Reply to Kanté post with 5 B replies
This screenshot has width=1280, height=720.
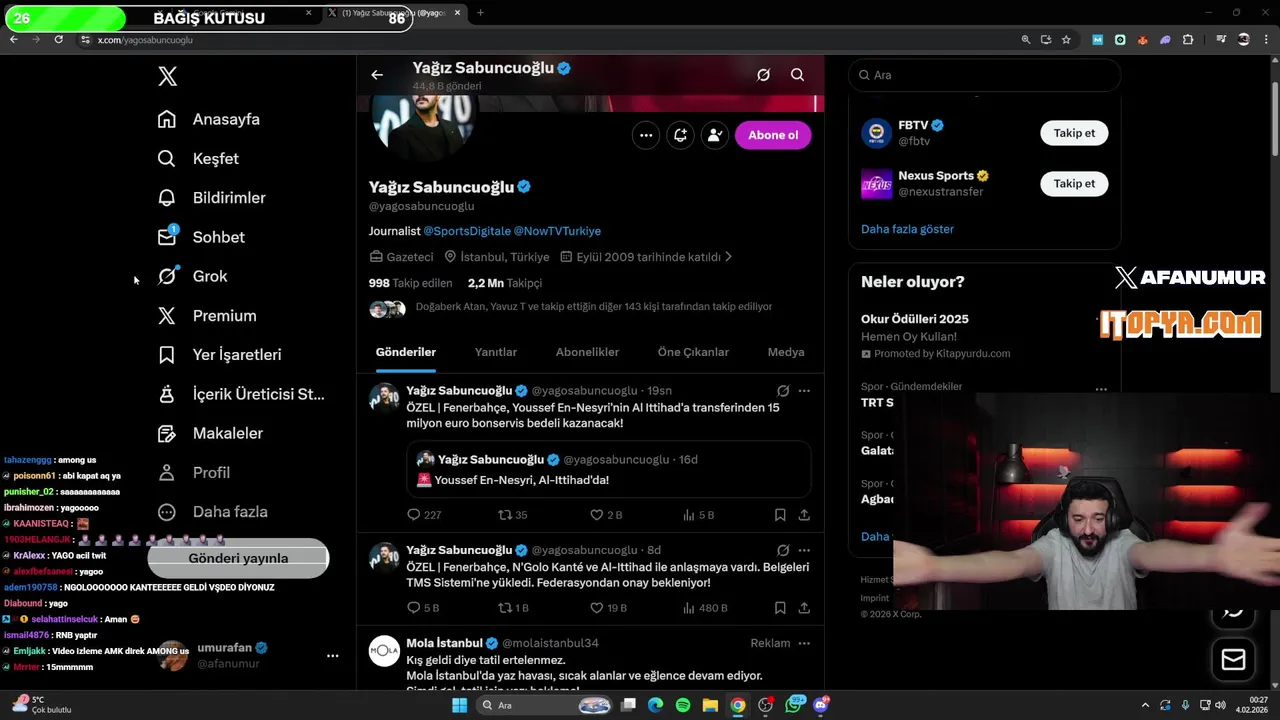pos(423,608)
